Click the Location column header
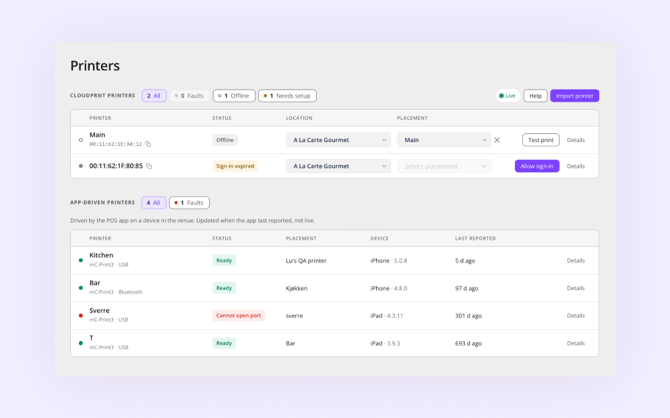670x418 pixels. [299, 118]
